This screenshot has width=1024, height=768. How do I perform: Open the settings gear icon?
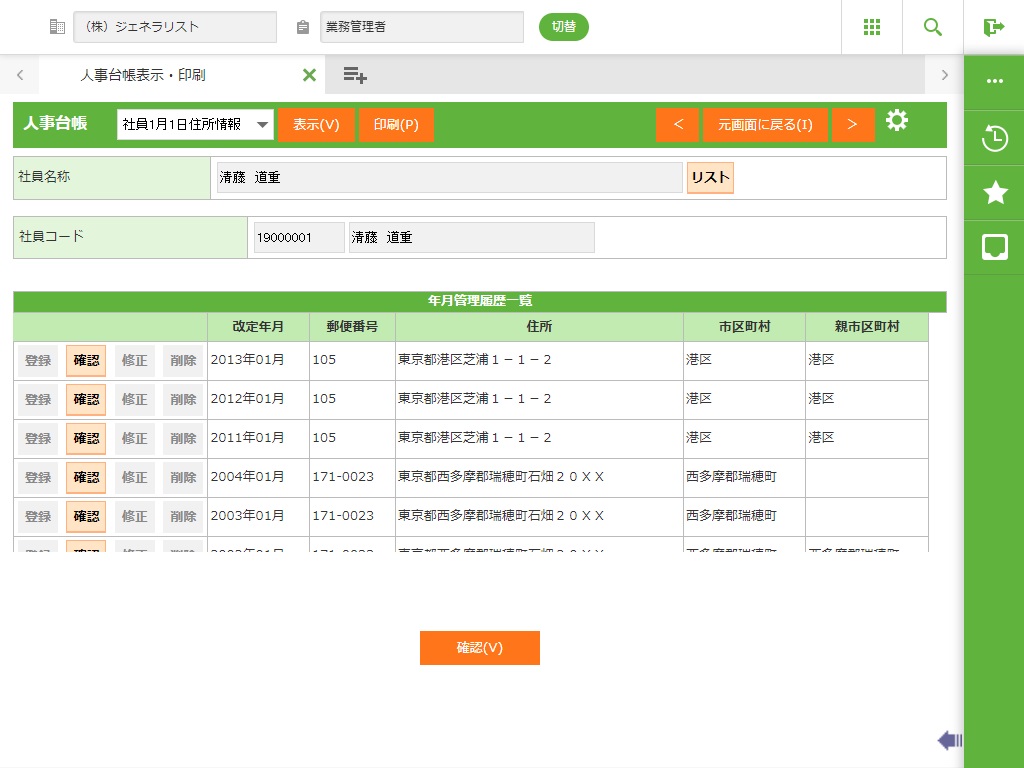[x=897, y=122]
